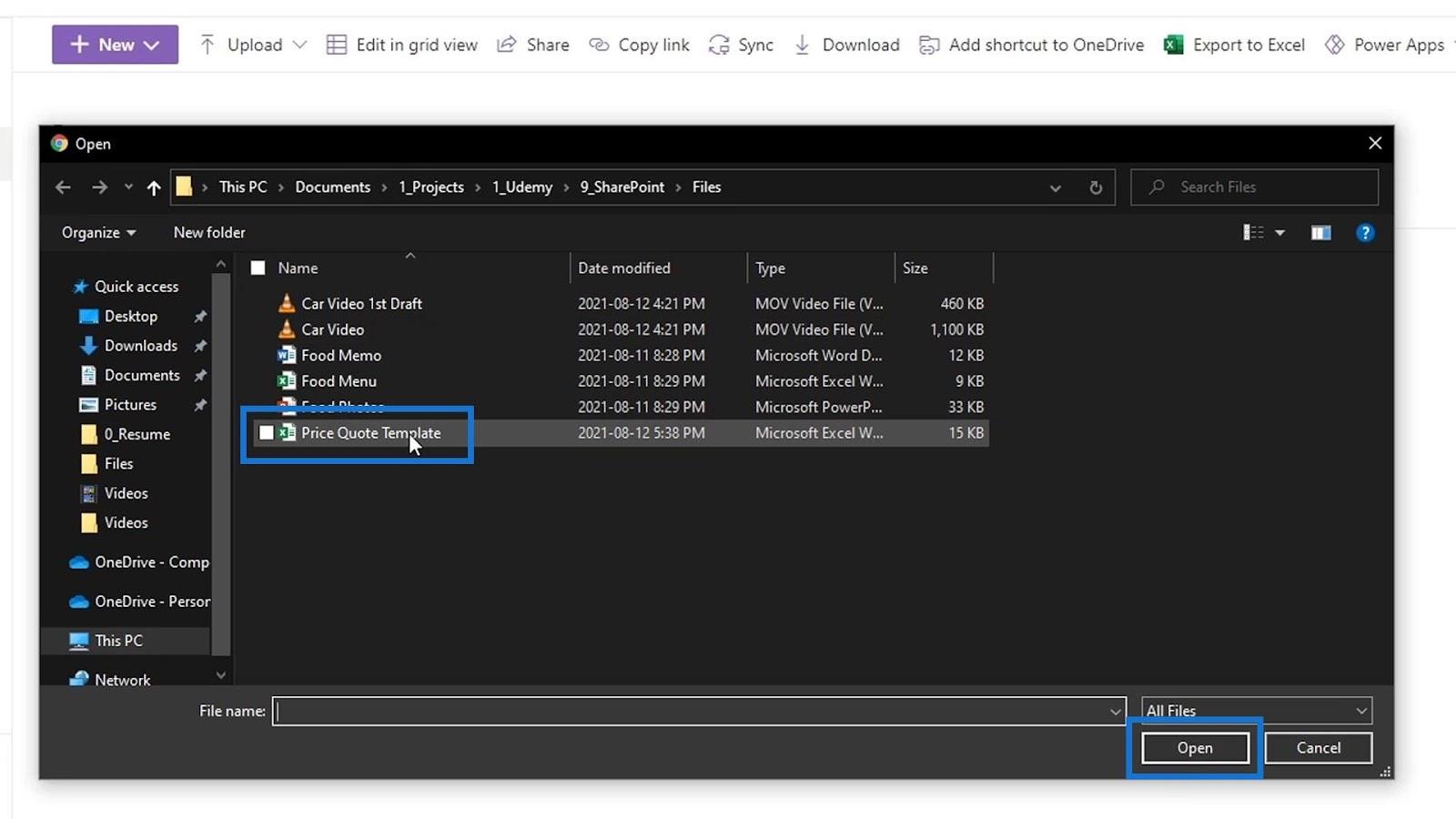Click the Power Apps icon
The height and width of the screenshot is (819, 1456).
coord(1334,45)
